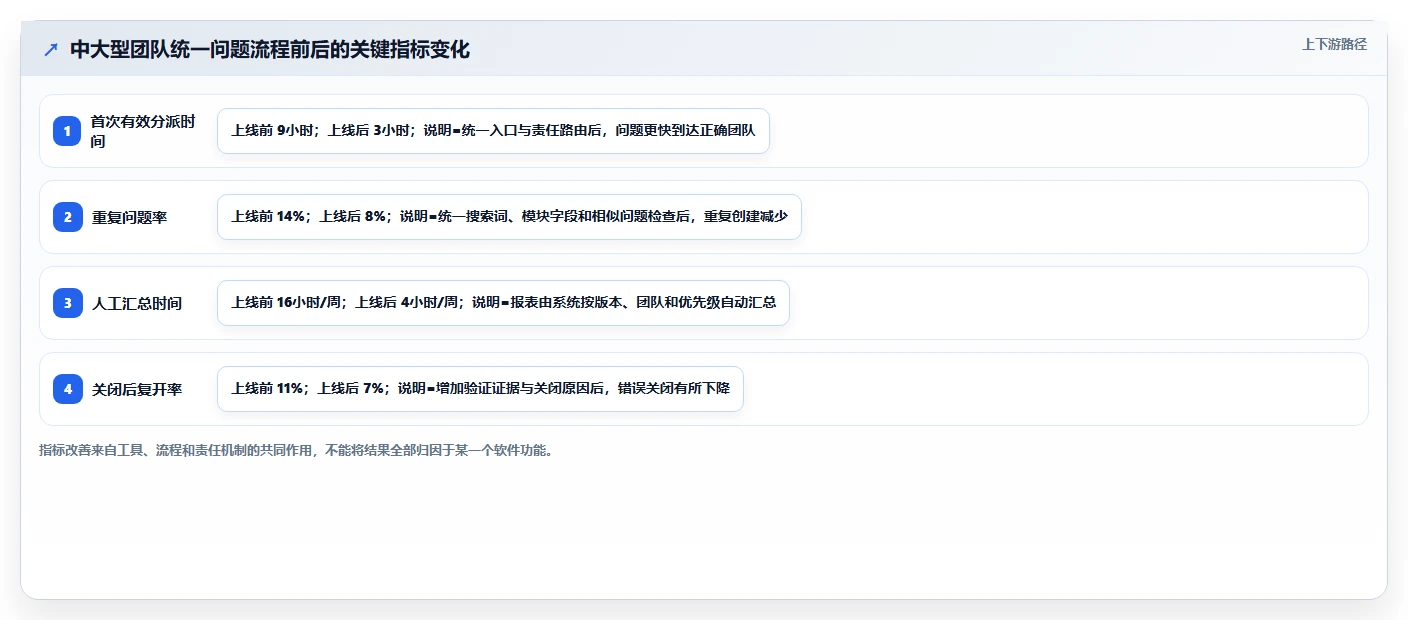Click the detail box starting 上线前 14%
The height and width of the screenshot is (620, 1408).
click(x=509, y=217)
